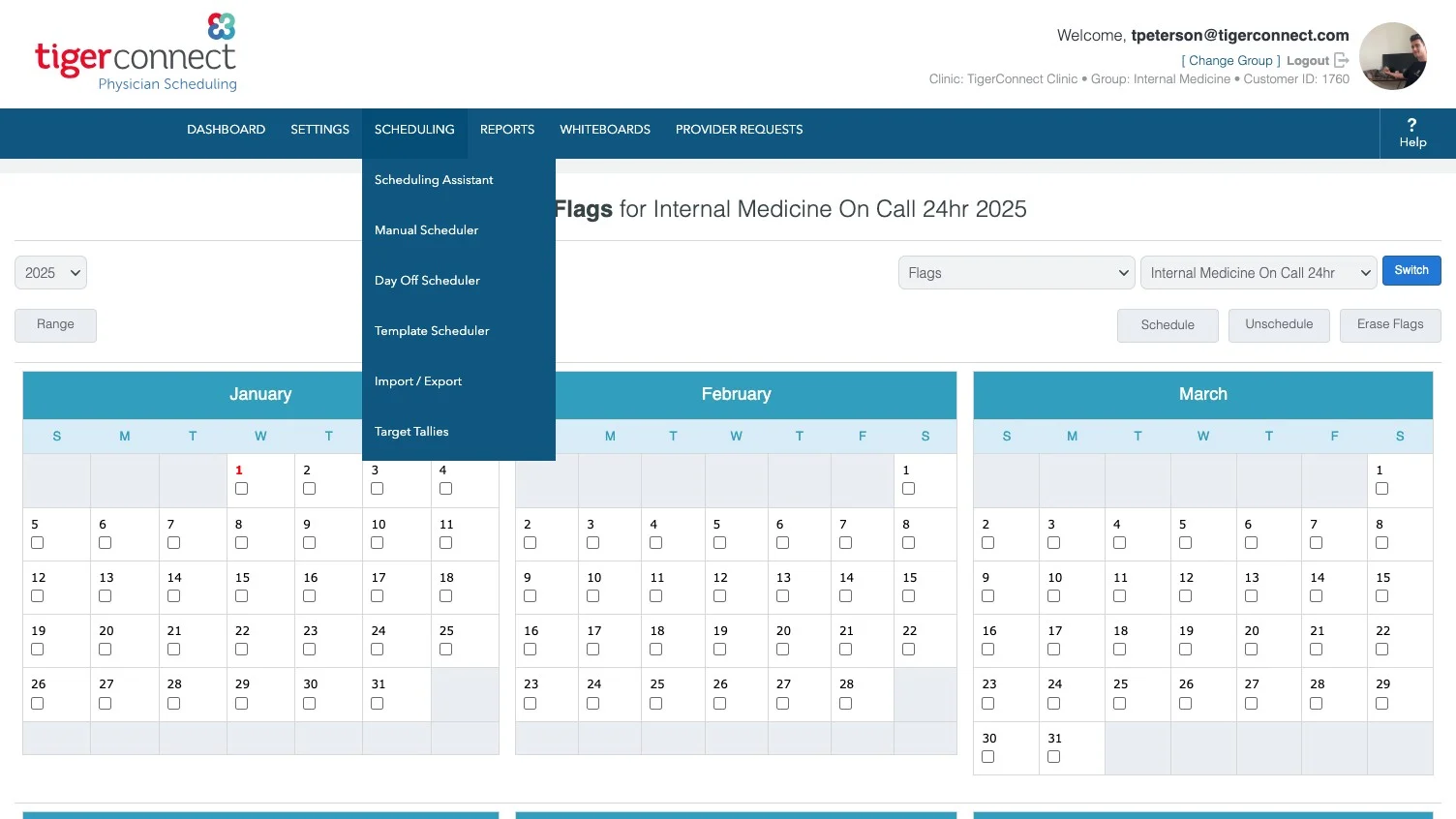Viewport: 1456px width, 819px height.
Task: Check the January 1 checkbox
Action: point(241,489)
